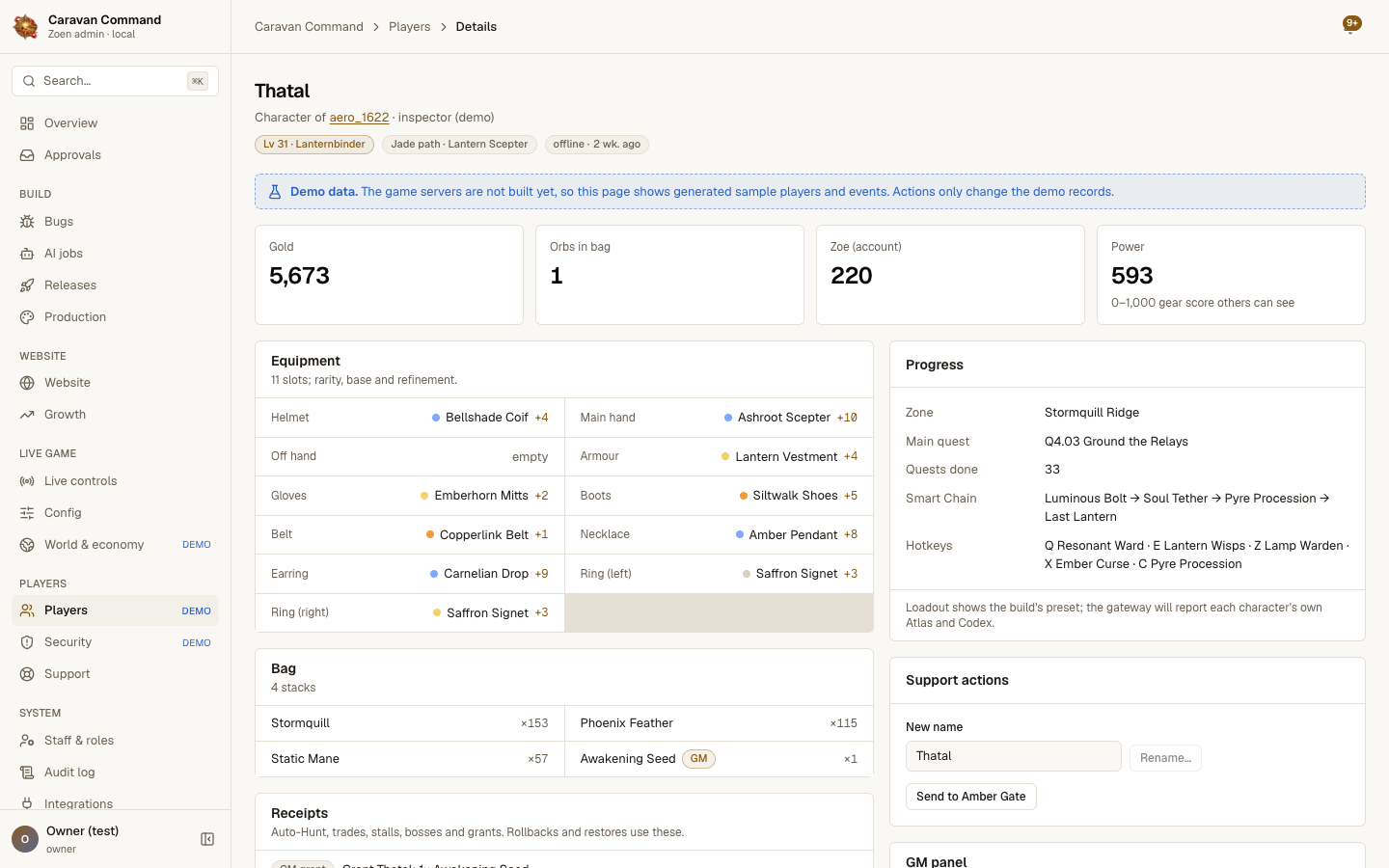Screen dimensions: 1389x868
Task: Select the Bellshade Coif helmet item
Action: point(487,418)
